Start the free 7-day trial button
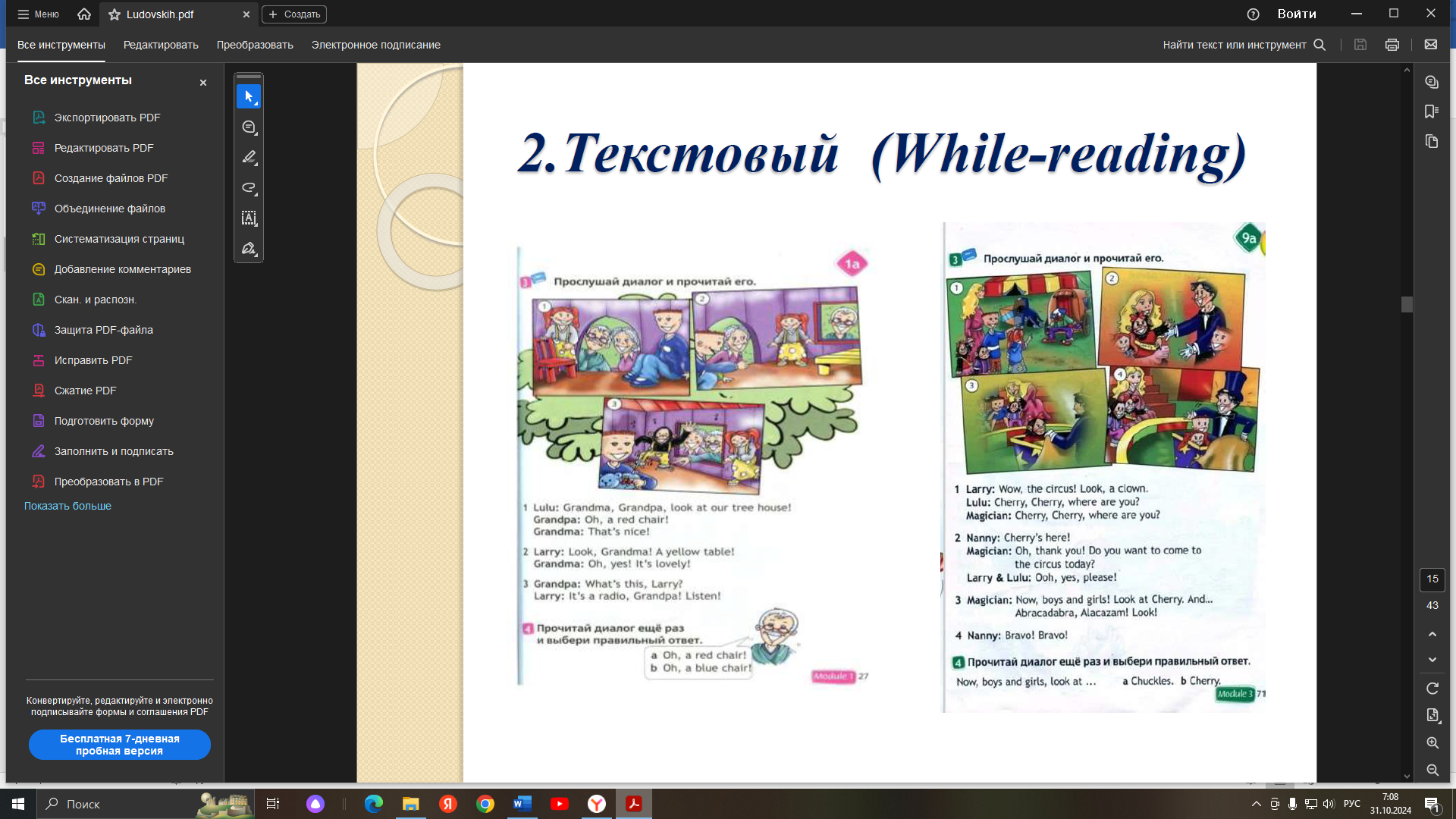This screenshot has width=1456, height=819. pyautogui.click(x=120, y=745)
